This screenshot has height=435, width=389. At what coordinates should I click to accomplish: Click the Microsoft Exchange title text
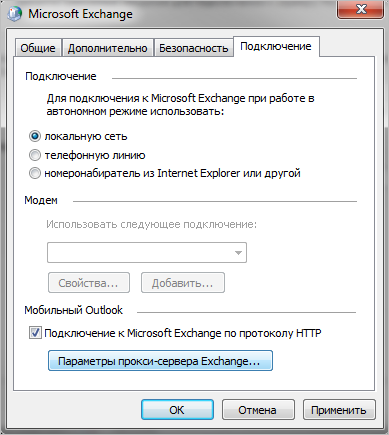(80, 14)
